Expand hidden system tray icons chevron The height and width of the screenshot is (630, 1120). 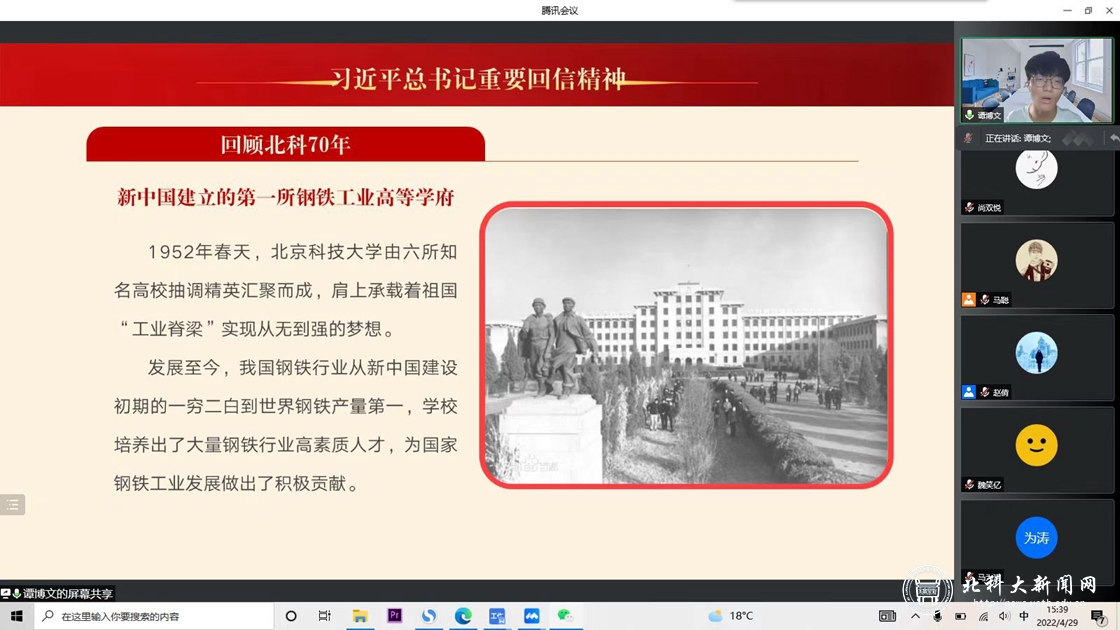tap(915, 616)
